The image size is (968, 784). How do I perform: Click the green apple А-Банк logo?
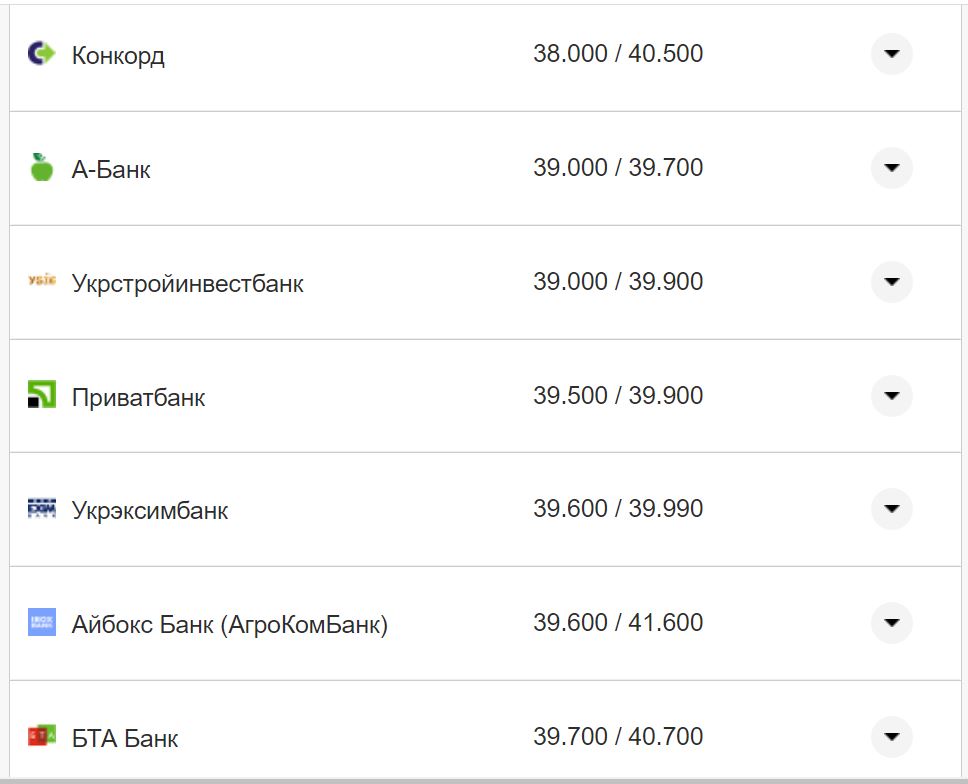41,168
